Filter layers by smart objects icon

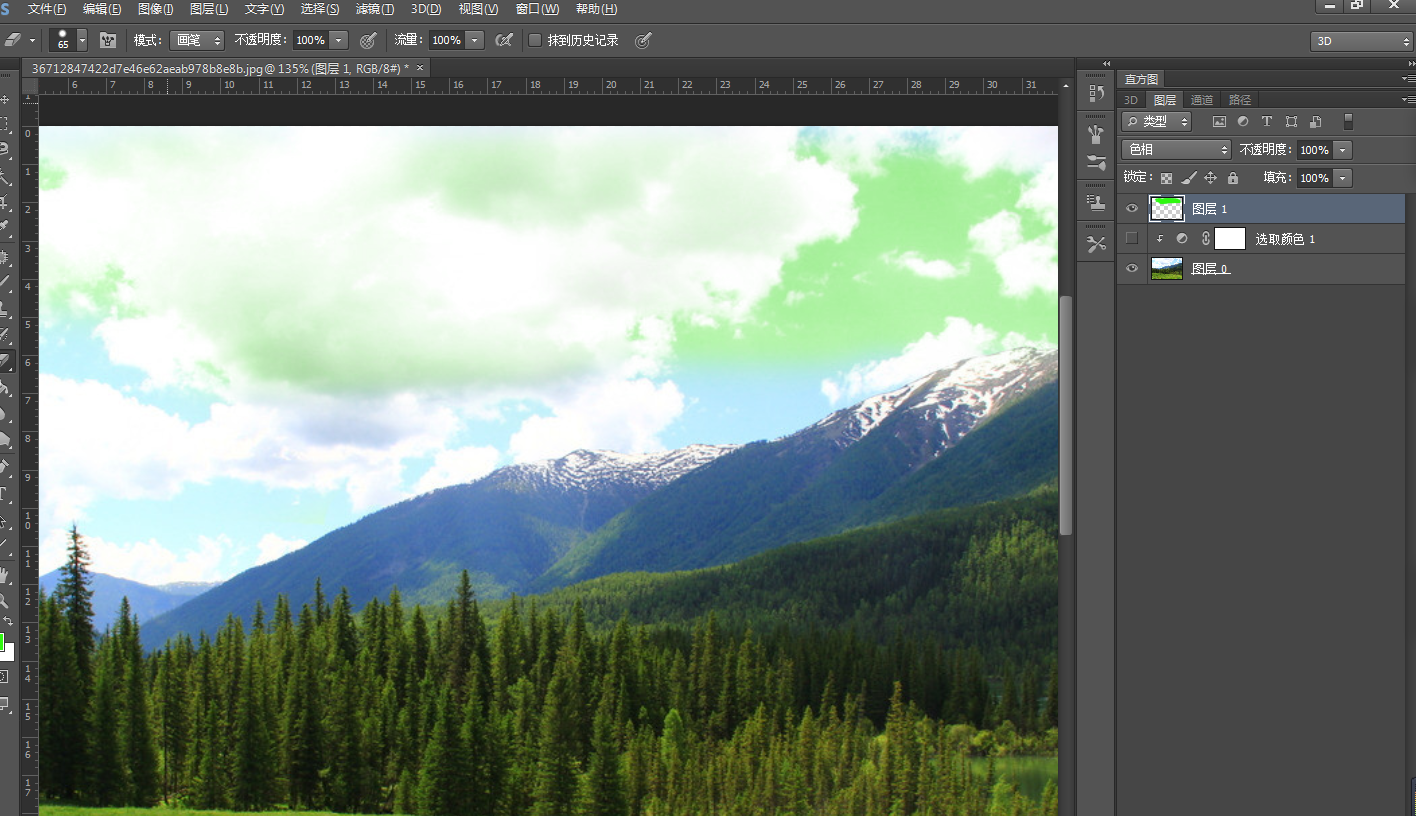coord(1315,121)
